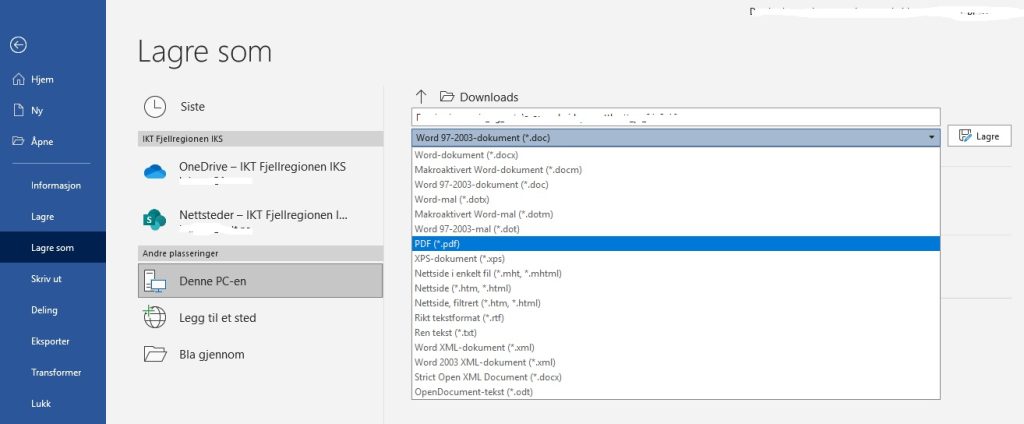Open Nettsteder – IKT Fjellregionen location
The width and height of the screenshot is (1024, 424).
pyautogui.click(x=261, y=220)
